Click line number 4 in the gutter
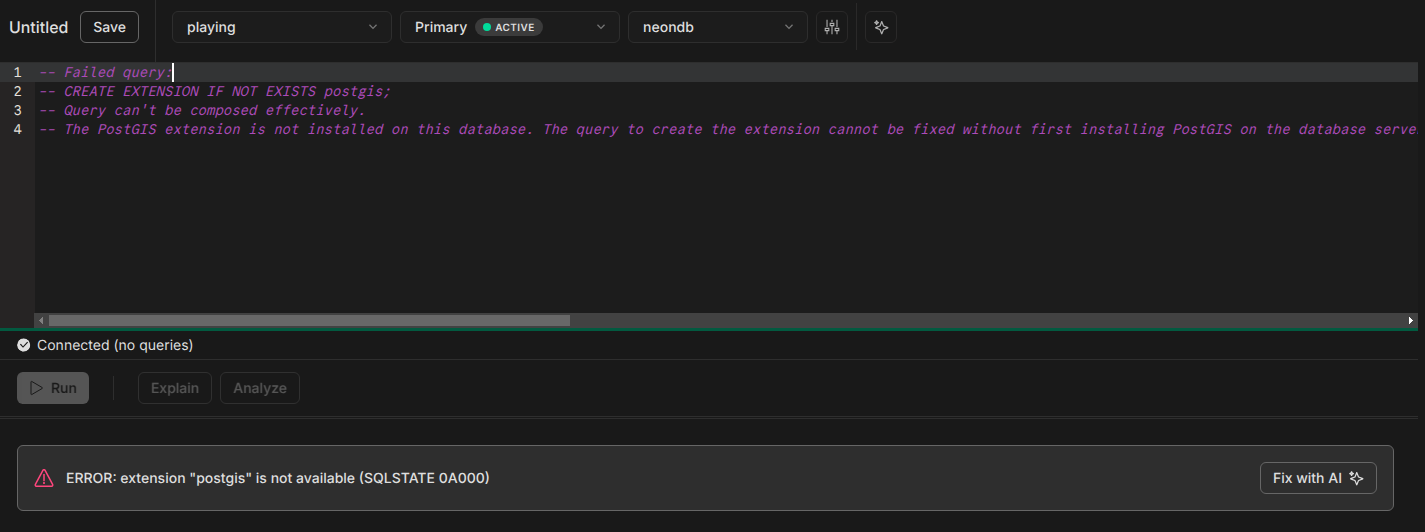Screen dimensions: 1425x532 click(x=17, y=129)
